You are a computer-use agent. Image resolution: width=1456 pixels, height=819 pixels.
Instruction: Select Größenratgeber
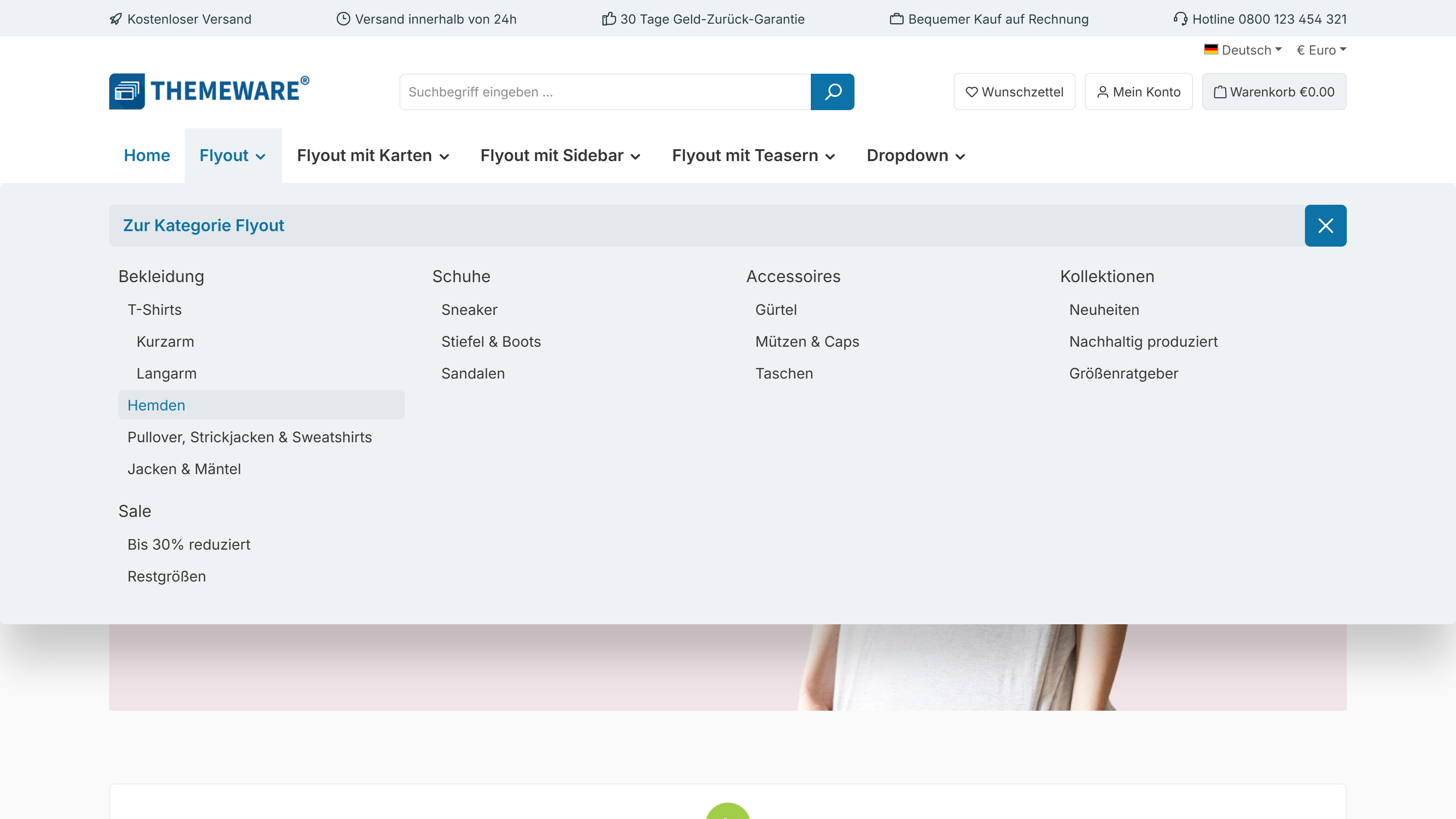pyautogui.click(x=1123, y=374)
